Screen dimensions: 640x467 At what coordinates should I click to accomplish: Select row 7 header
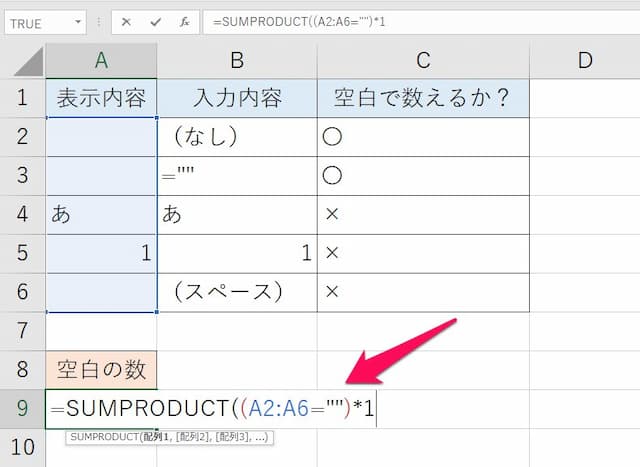22,331
